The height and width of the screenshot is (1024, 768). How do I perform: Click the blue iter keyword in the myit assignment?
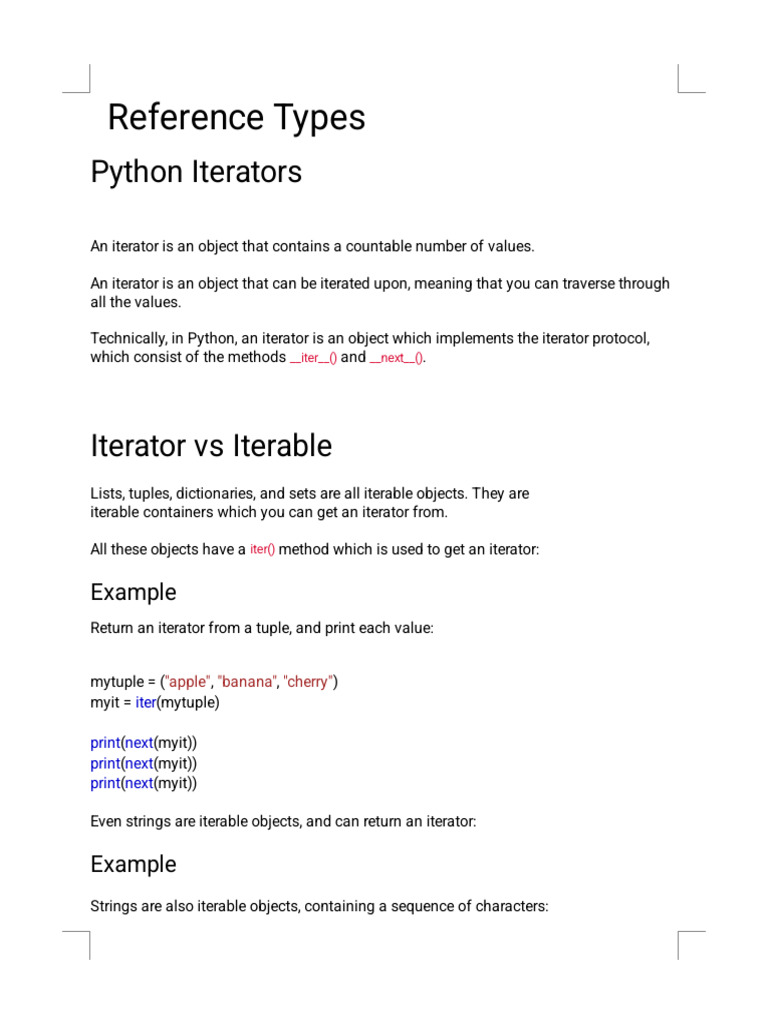pos(146,702)
